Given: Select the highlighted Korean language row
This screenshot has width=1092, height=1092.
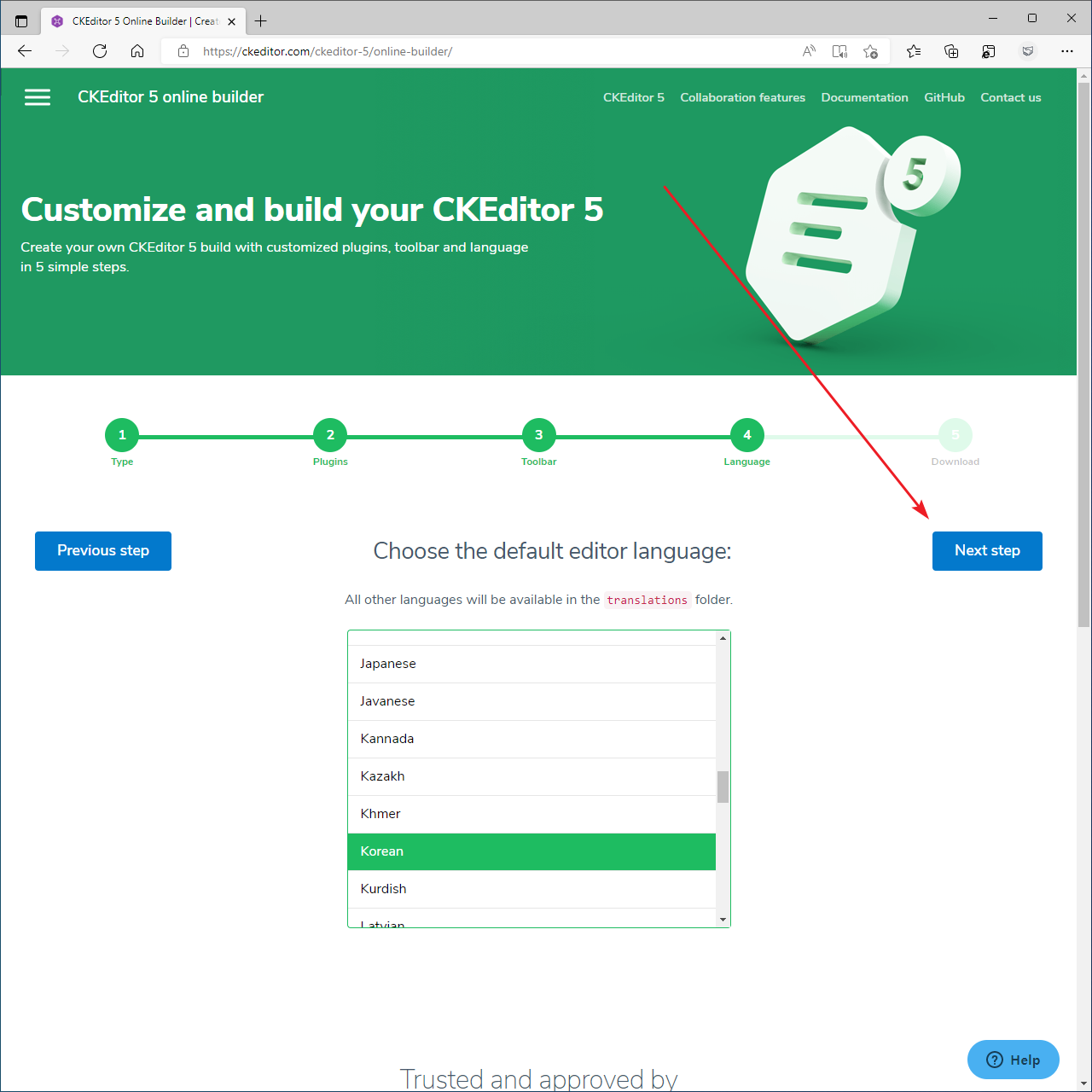Looking at the screenshot, I should (531, 851).
